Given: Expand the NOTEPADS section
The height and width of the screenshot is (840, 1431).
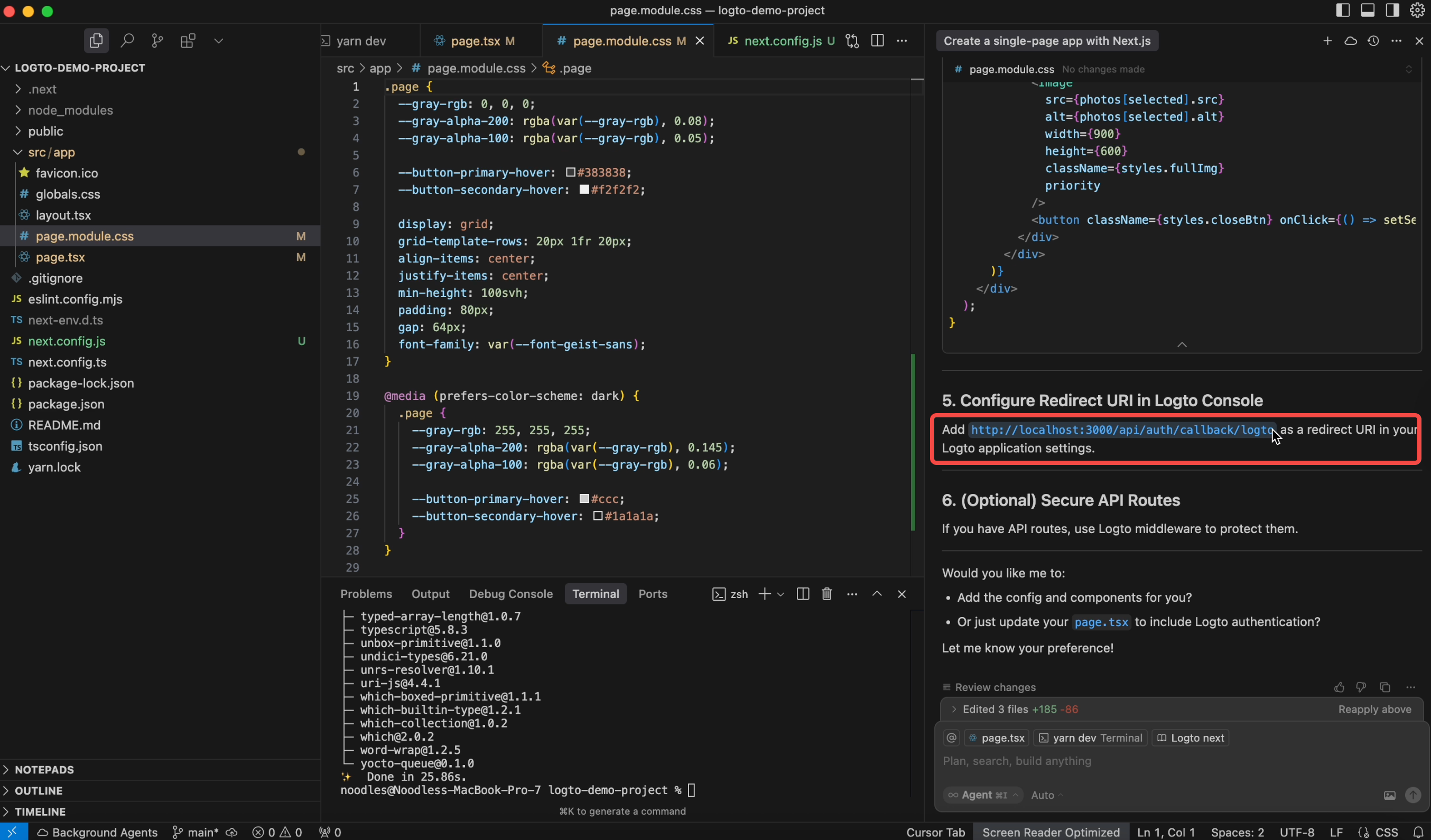Looking at the screenshot, I should (x=161, y=770).
